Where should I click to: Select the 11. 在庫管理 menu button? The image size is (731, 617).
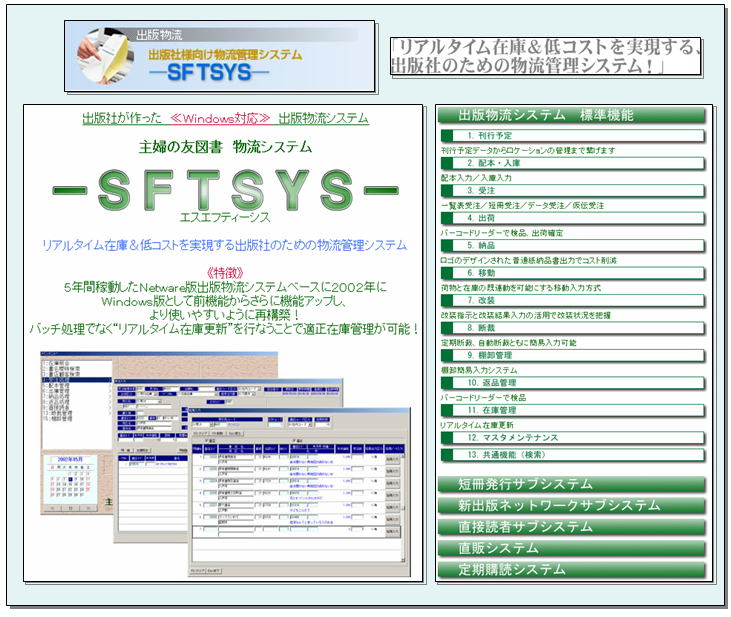(x=572, y=410)
